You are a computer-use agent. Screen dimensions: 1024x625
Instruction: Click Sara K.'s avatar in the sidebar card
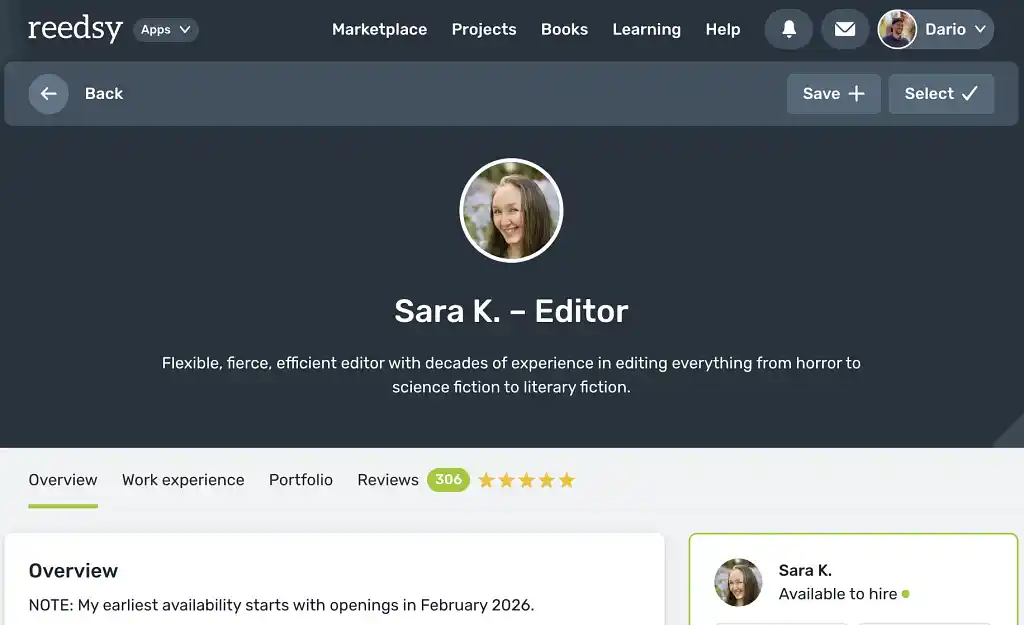pos(738,583)
